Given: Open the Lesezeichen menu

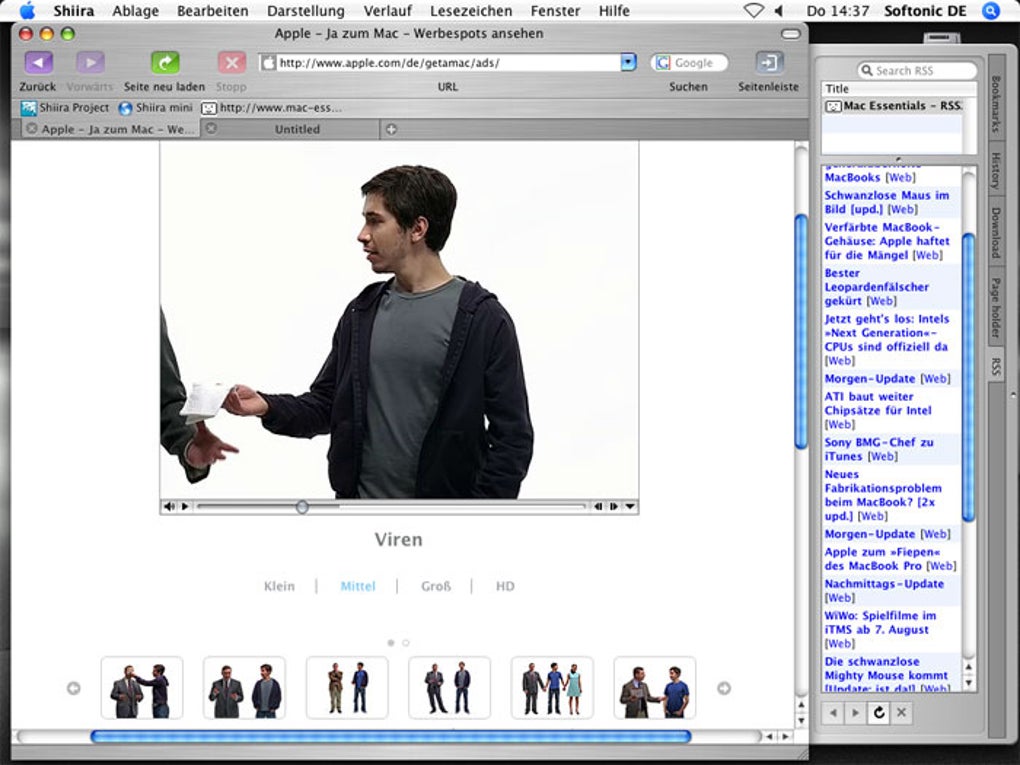Looking at the screenshot, I should click(470, 11).
